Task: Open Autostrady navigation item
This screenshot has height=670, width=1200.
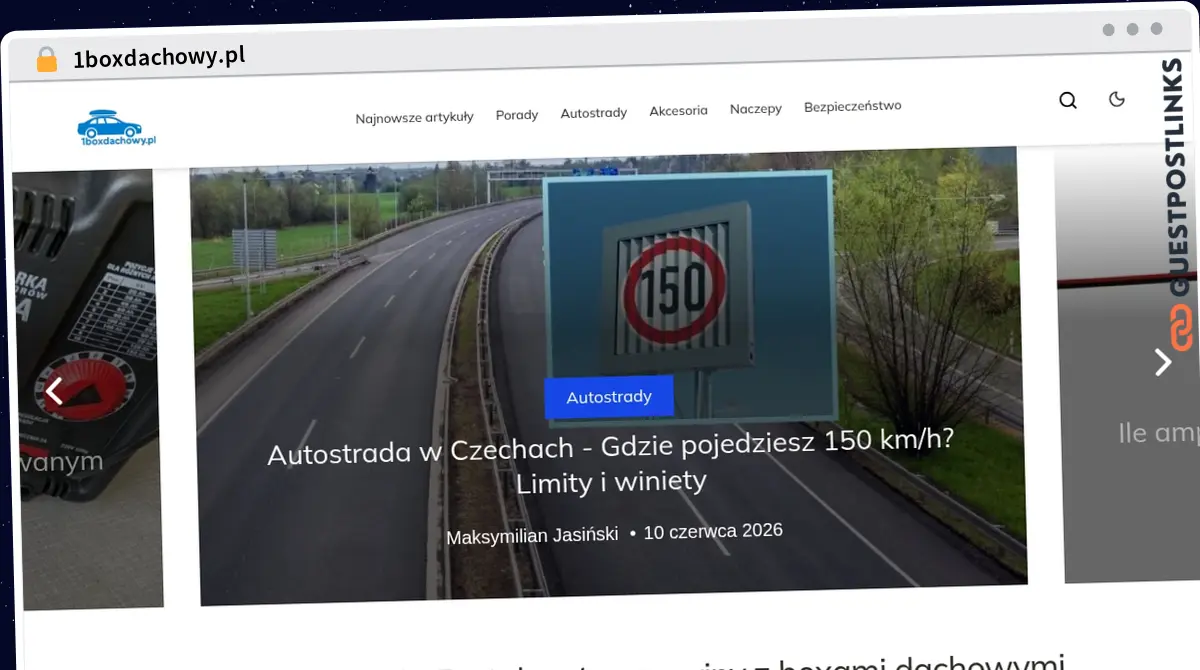Action: pyautogui.click(x=594, y=113)
